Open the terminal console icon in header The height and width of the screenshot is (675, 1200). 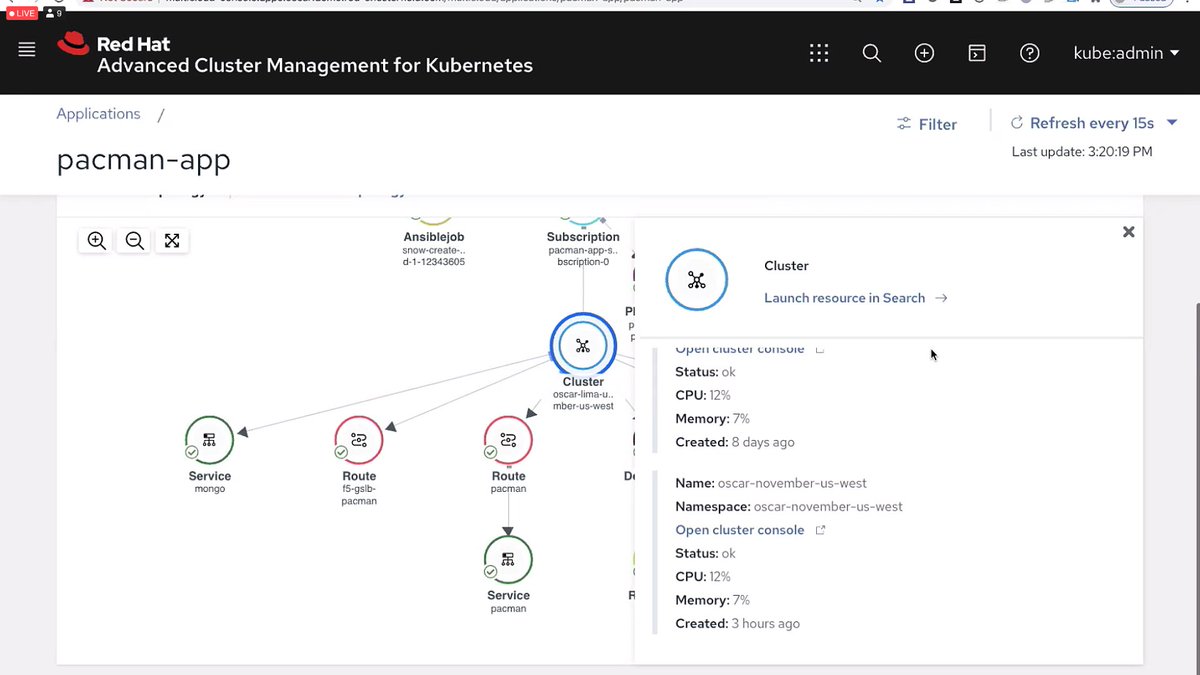click(977, 53)
